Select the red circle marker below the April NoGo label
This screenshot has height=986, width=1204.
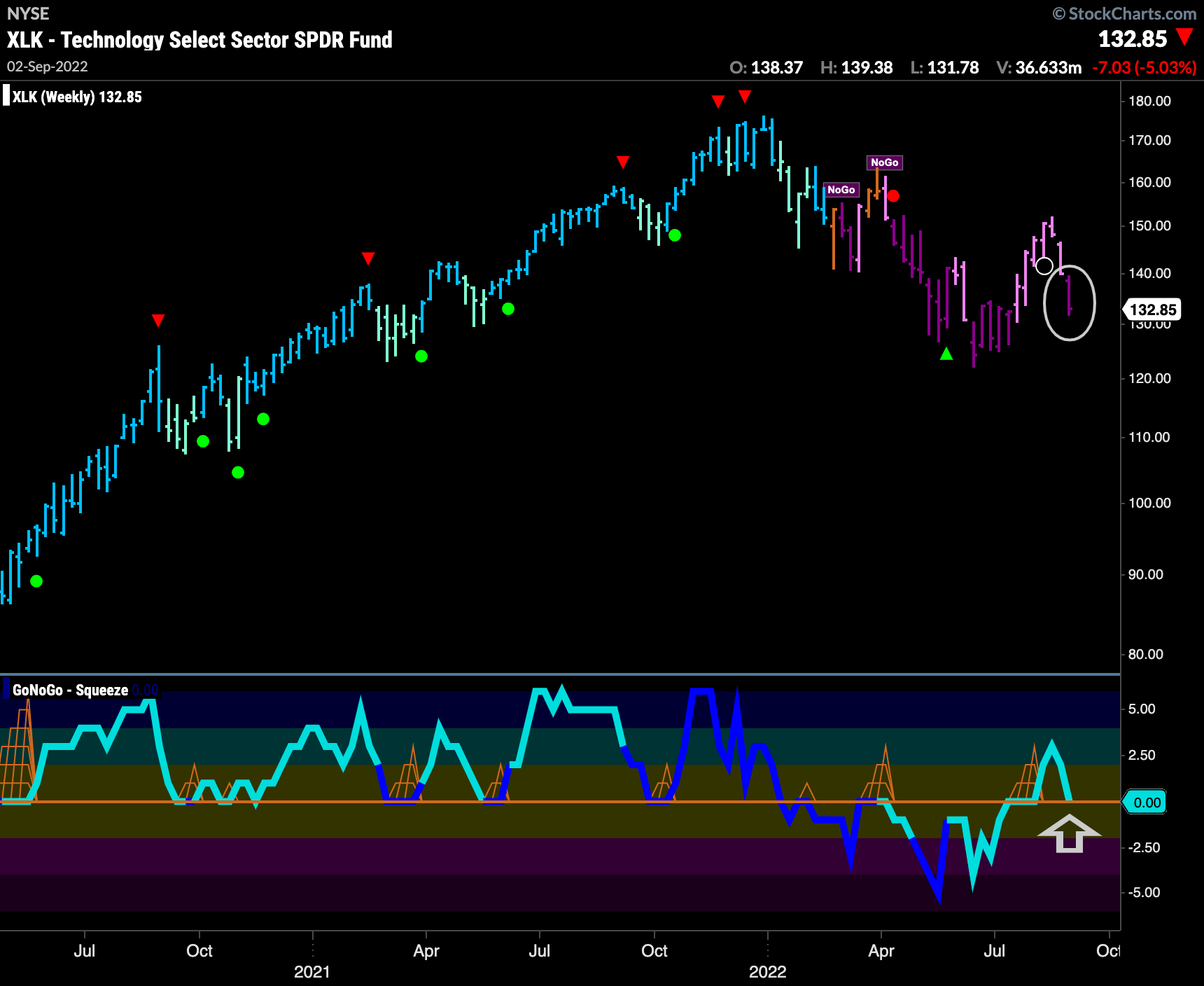892,196
